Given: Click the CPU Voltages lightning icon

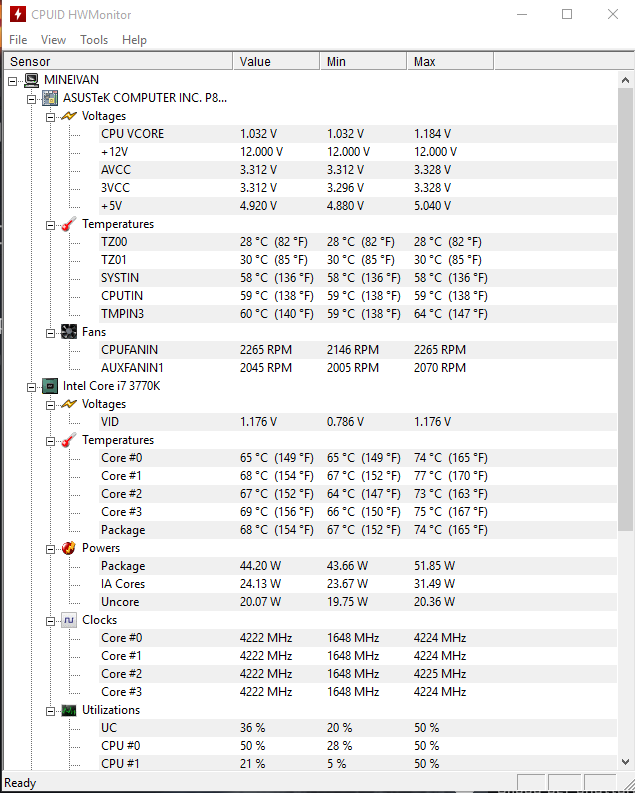Looking at the screenshot, I should pyautogui.click(x=69, y=404).
